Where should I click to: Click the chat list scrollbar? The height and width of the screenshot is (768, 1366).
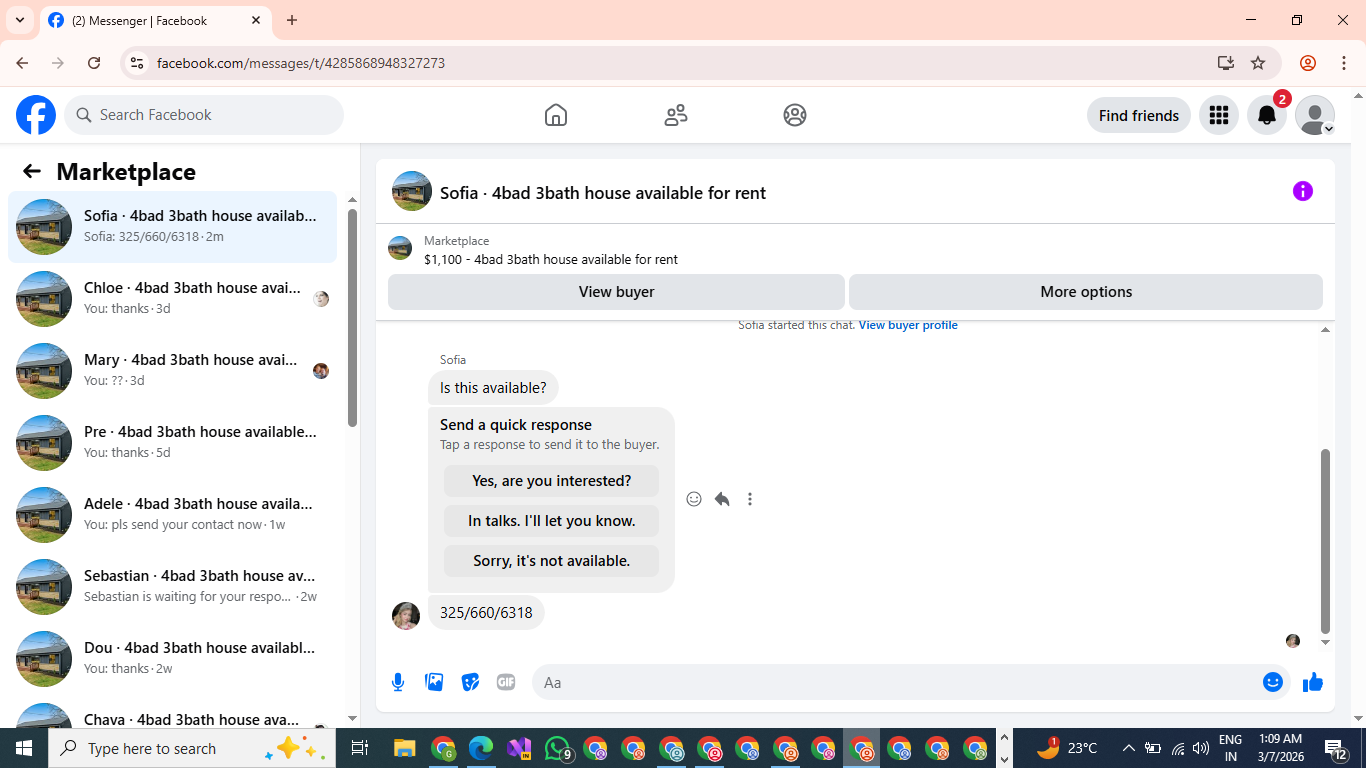352,318
